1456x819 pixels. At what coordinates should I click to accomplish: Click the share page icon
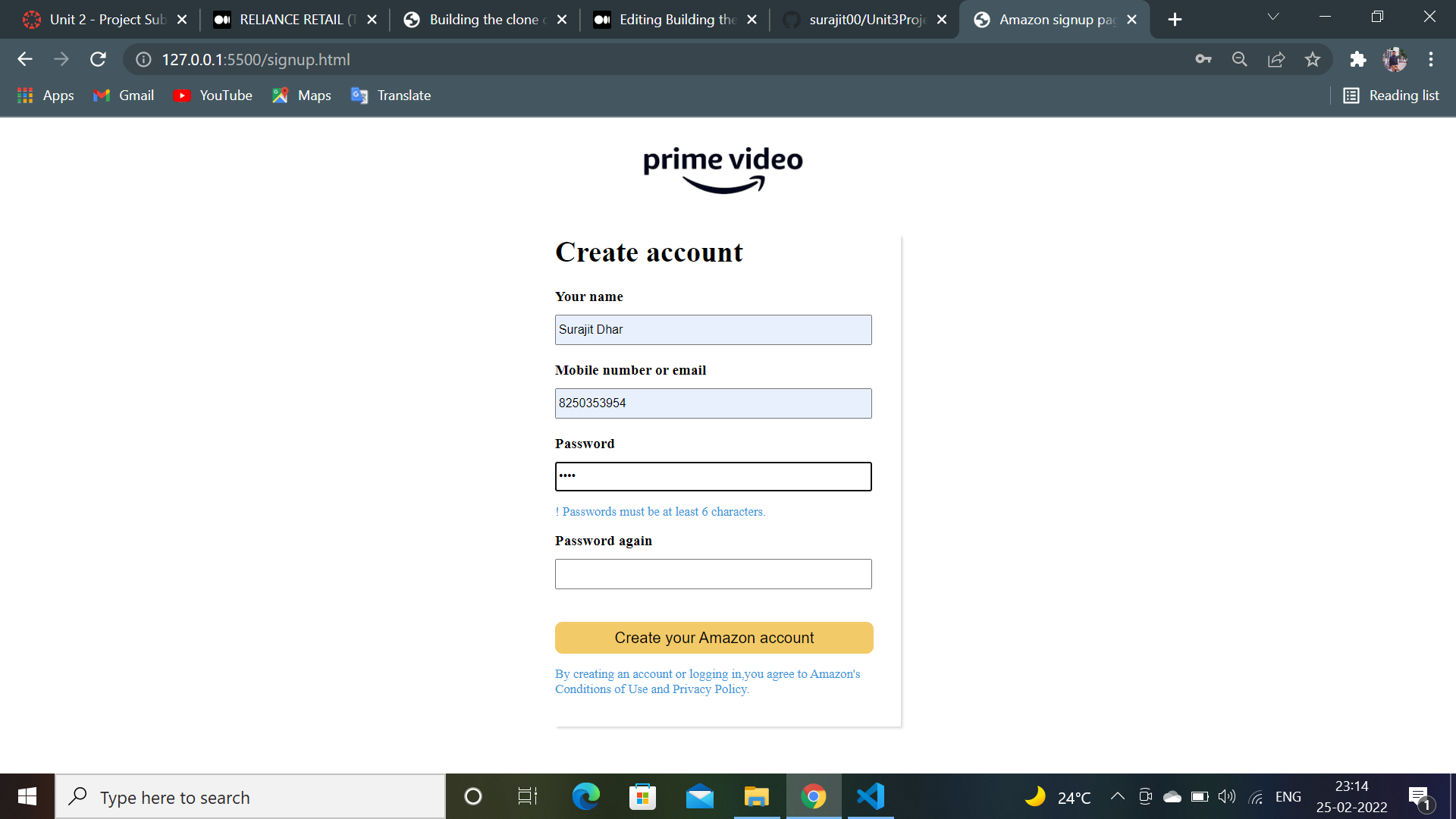click(1276, 59)
